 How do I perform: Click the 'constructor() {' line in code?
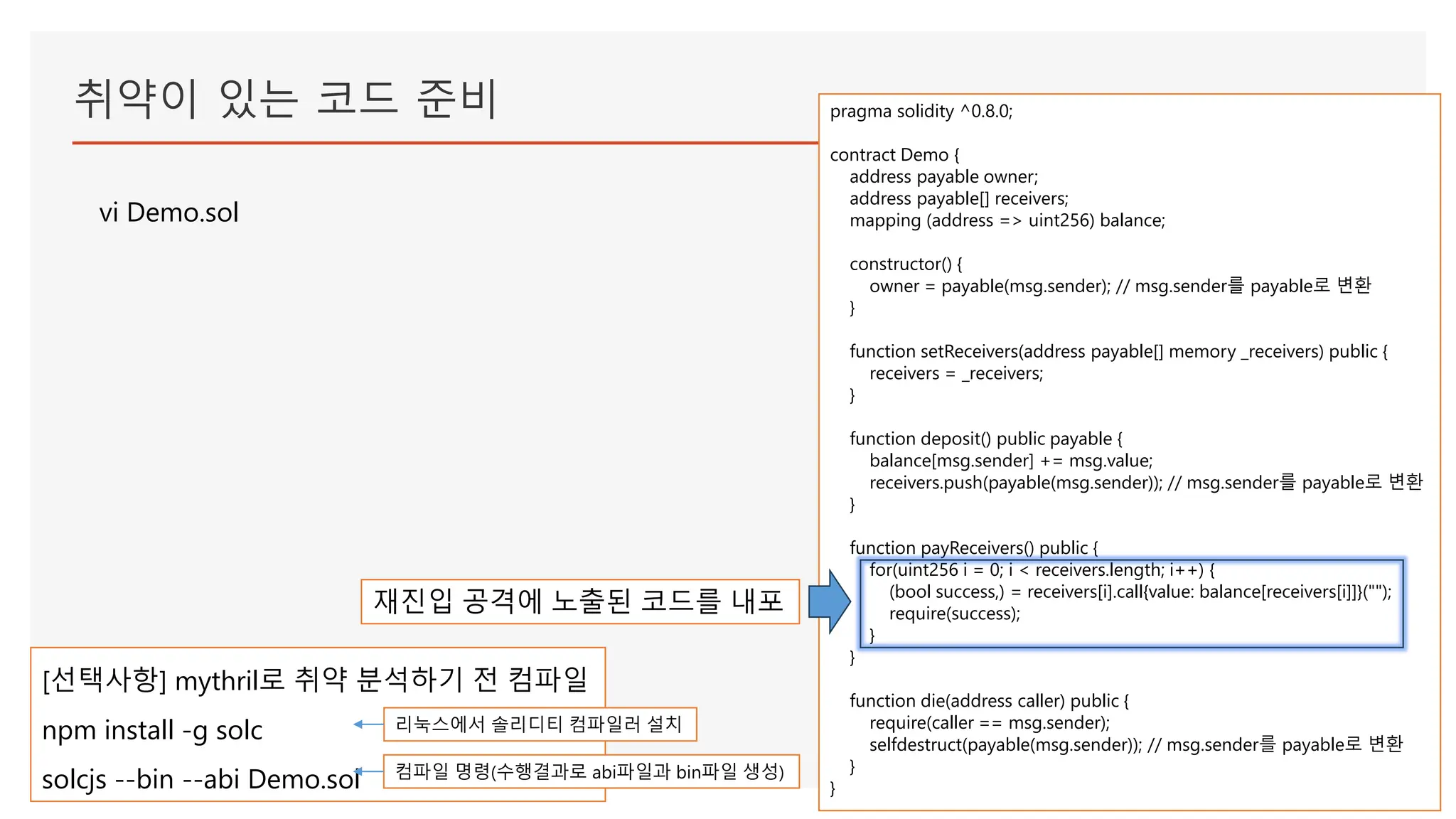[906, 264]
